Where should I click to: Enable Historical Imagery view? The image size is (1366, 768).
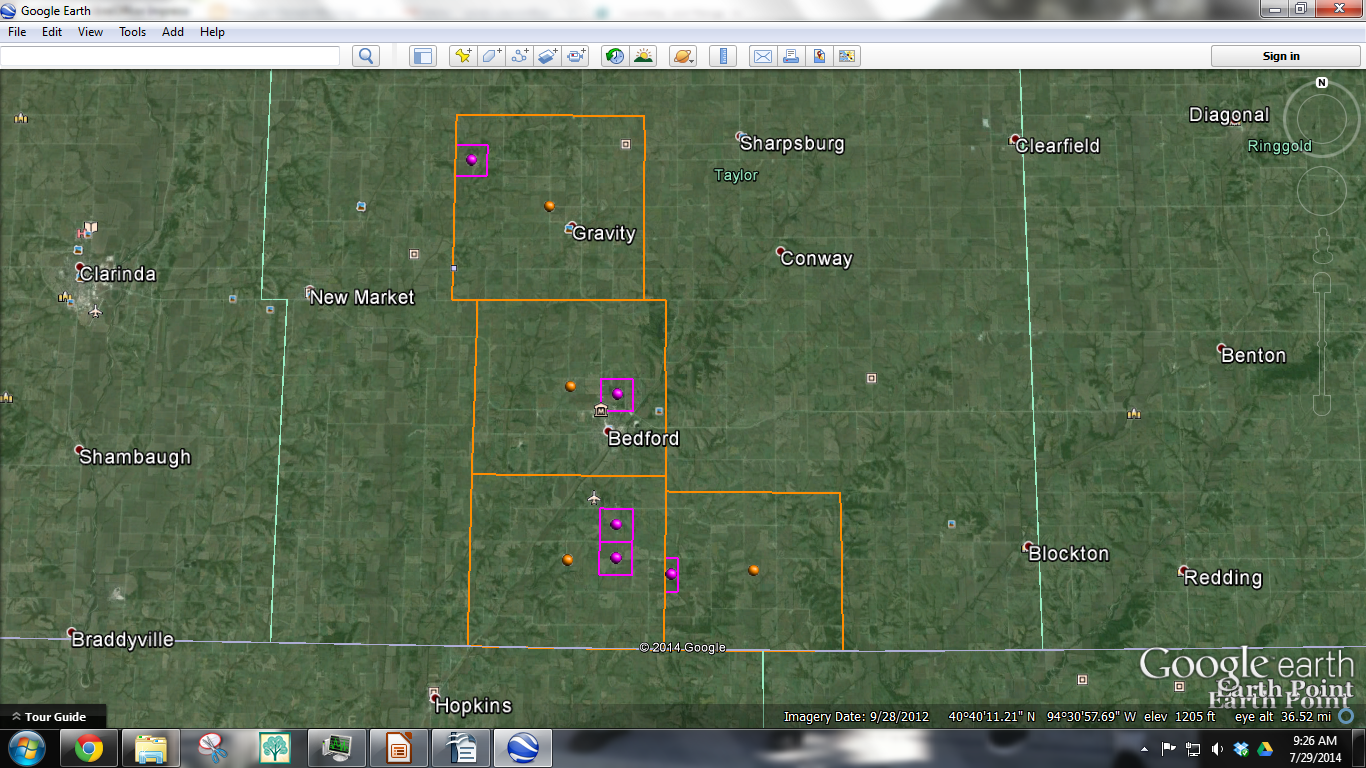tap(617, 56)
